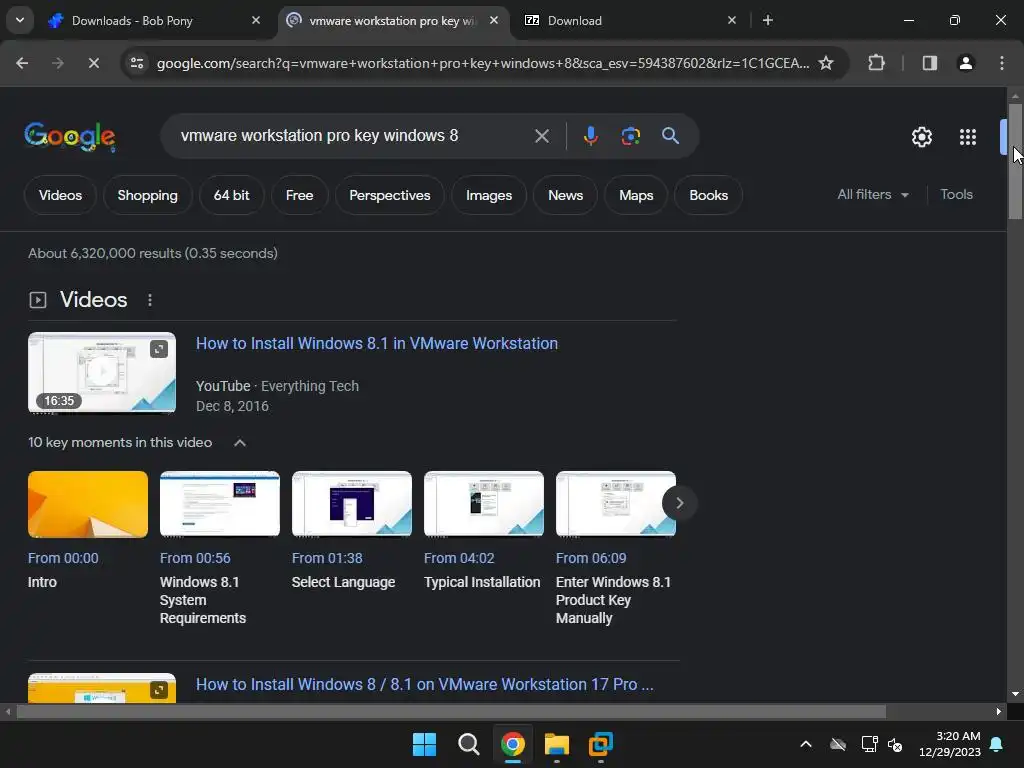Viewport: 1024px width, 768px height.
Task: Switch to News results
Action: point(566,195)
